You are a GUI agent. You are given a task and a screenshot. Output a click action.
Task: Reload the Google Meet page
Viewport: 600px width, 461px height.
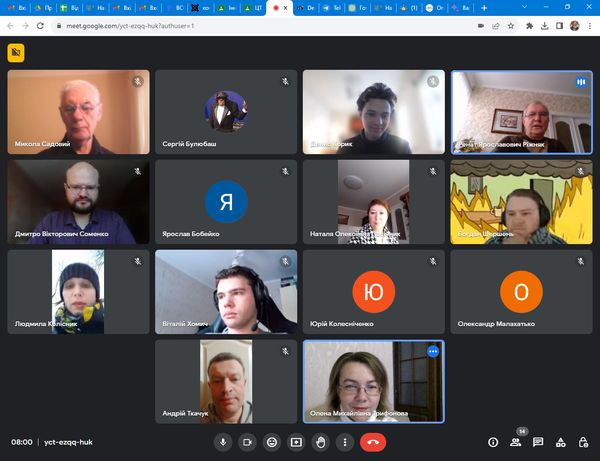click(x=46, y=25)
